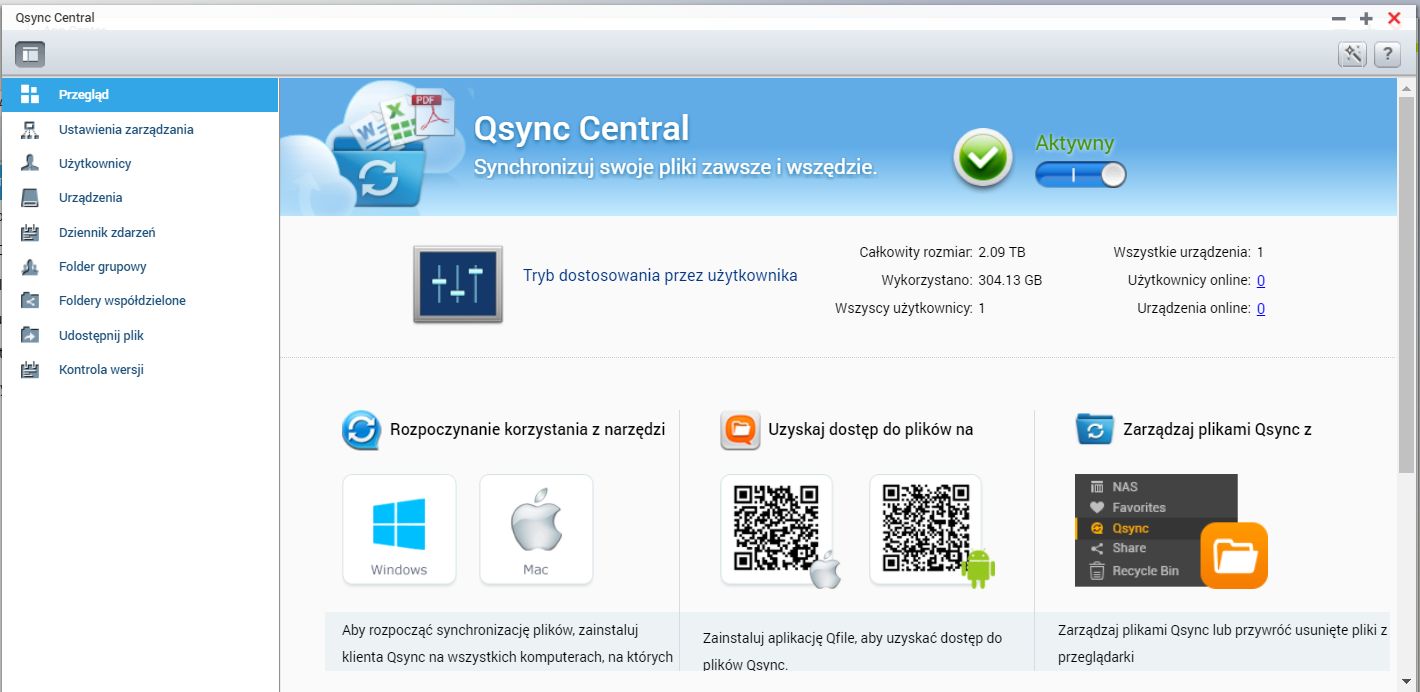This screenshot has height=692, width=1420.
Task: Open help with the question mark icon
Action: pyautogui.click(x=1387, y=54)
